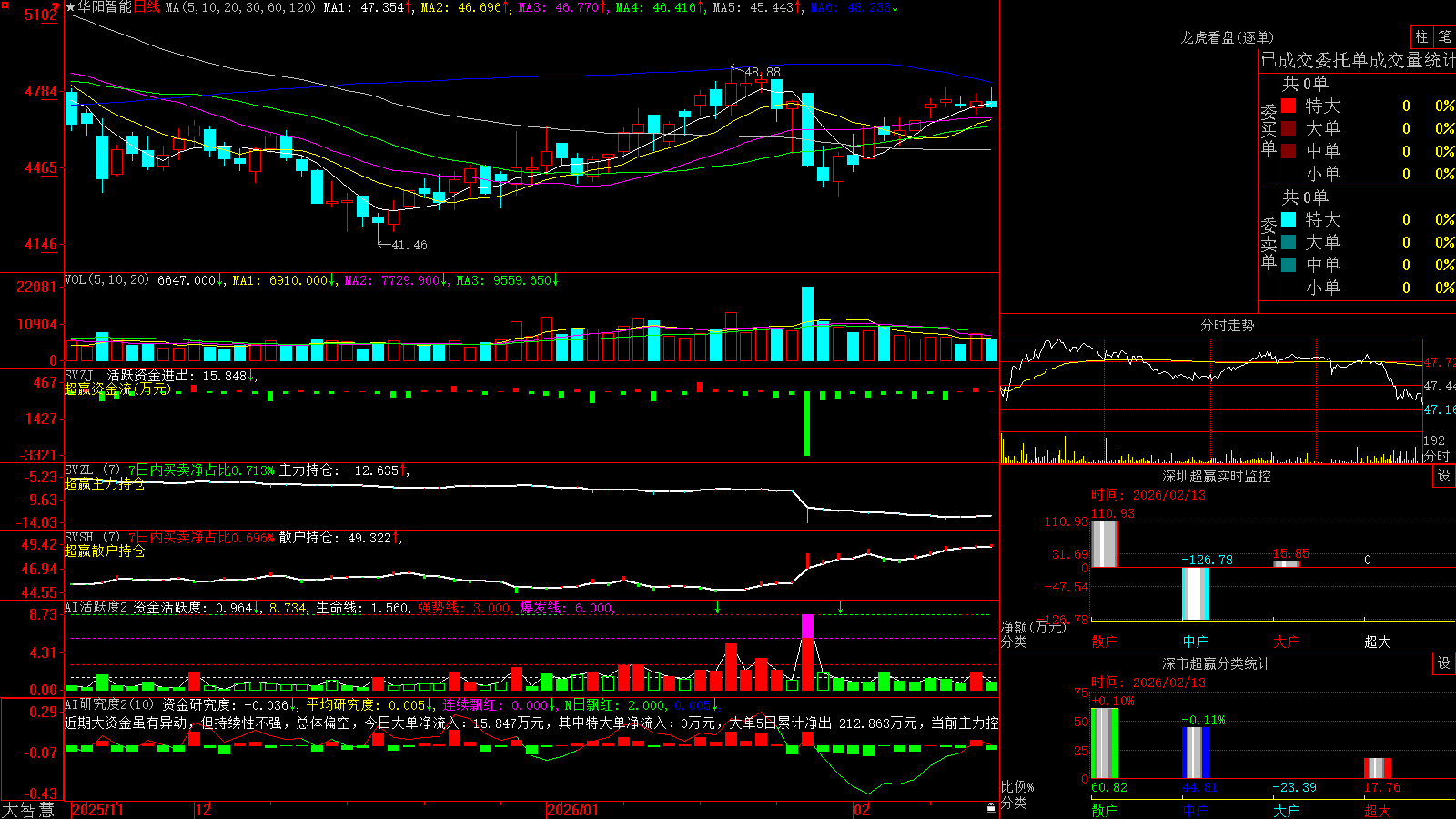Viewport: 1456px width, 819px height.
Task: Click the 60.82 散户 green bar in 分类统计
Action: 1105,743
